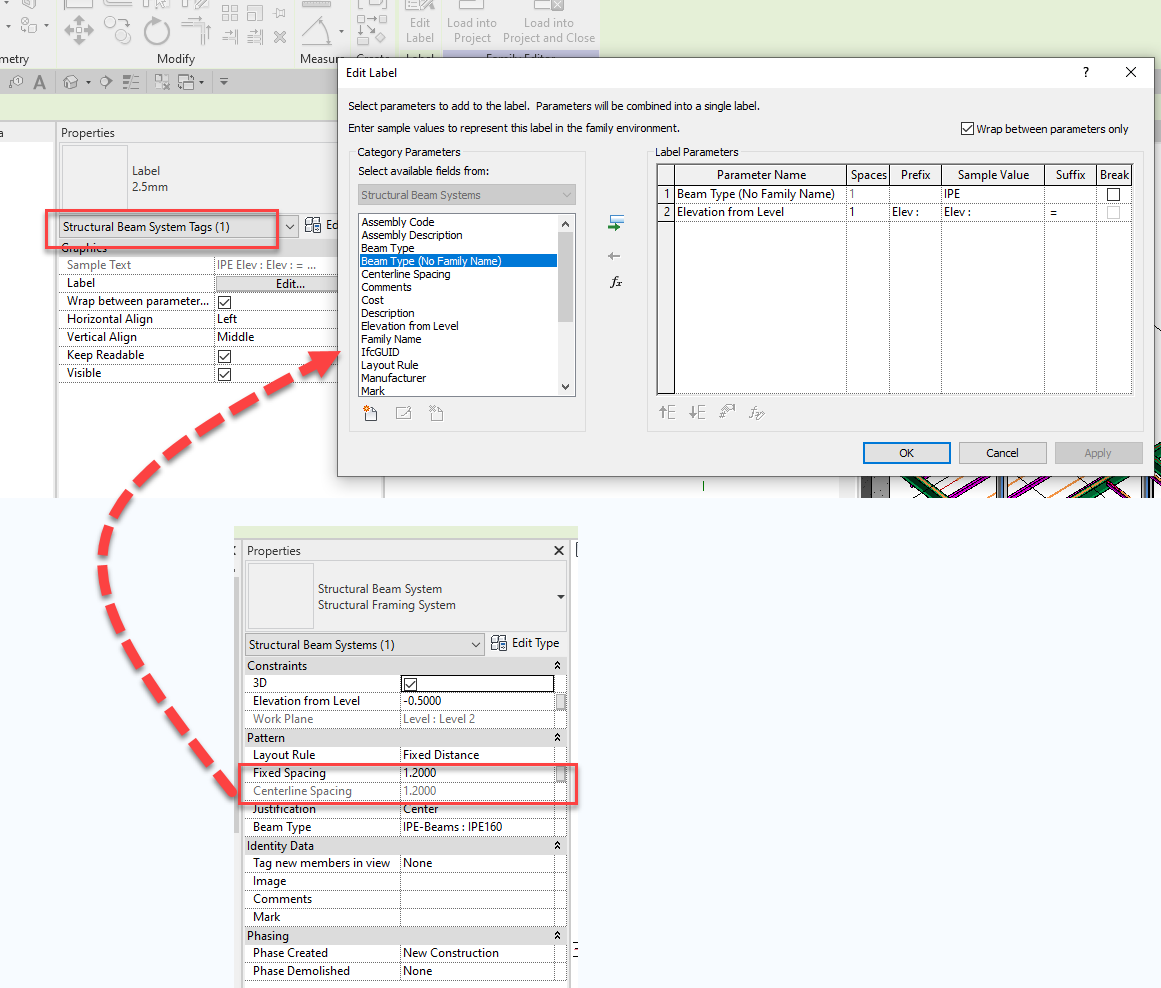Select the Edit Label tool in the ribbon
Screen dimensions: 1161x988
[419, 21]
